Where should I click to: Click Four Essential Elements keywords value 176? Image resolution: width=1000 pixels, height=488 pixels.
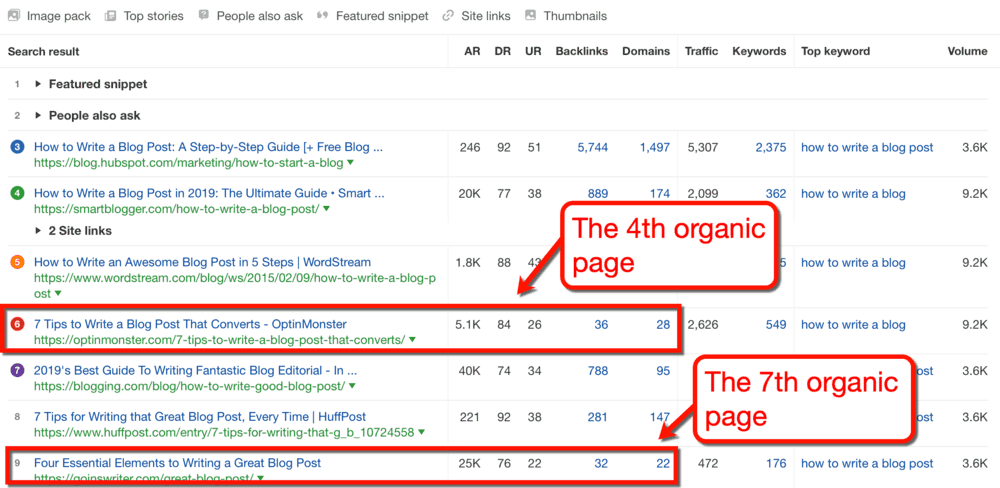coord(776,463)
